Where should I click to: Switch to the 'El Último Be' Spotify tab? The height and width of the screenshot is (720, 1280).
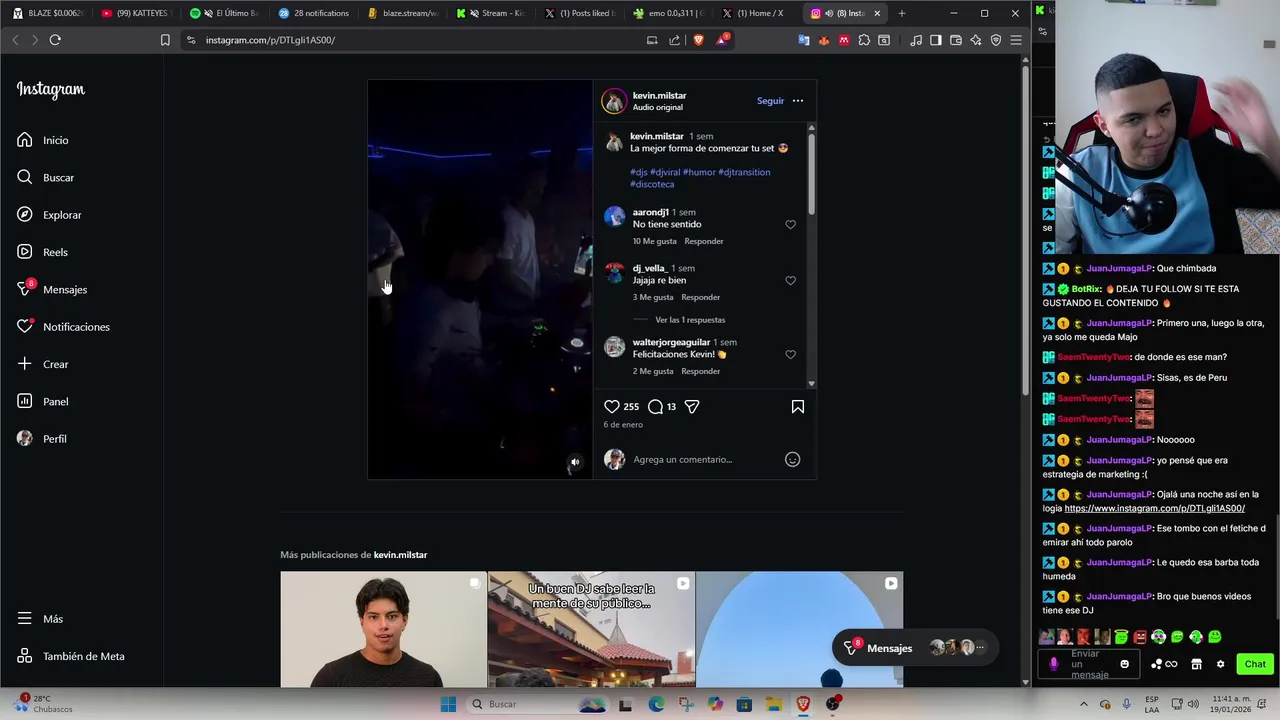click(x=225, y=13)
